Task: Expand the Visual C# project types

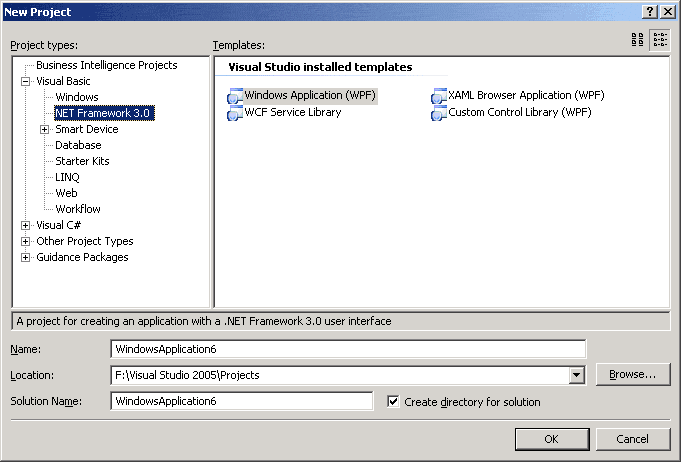Action: (26, 225)
